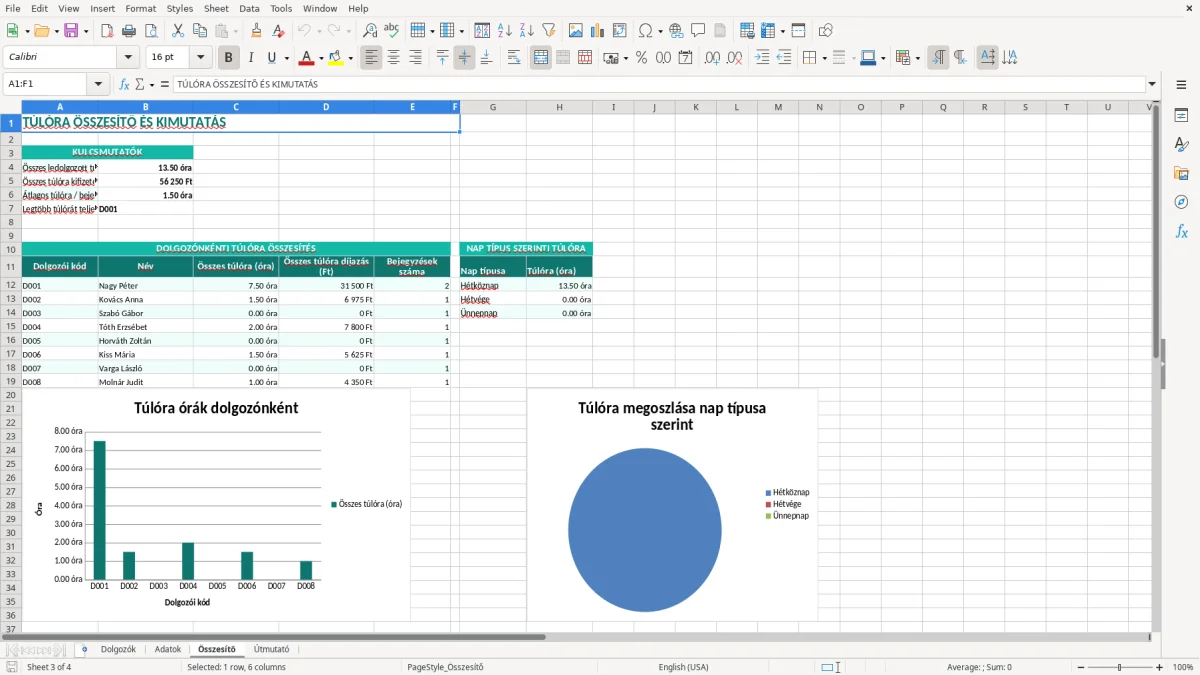The height and width of the screenshot is (675, 1200).
Task: Cut selection with scissors icon
Action: pos(178,31)
